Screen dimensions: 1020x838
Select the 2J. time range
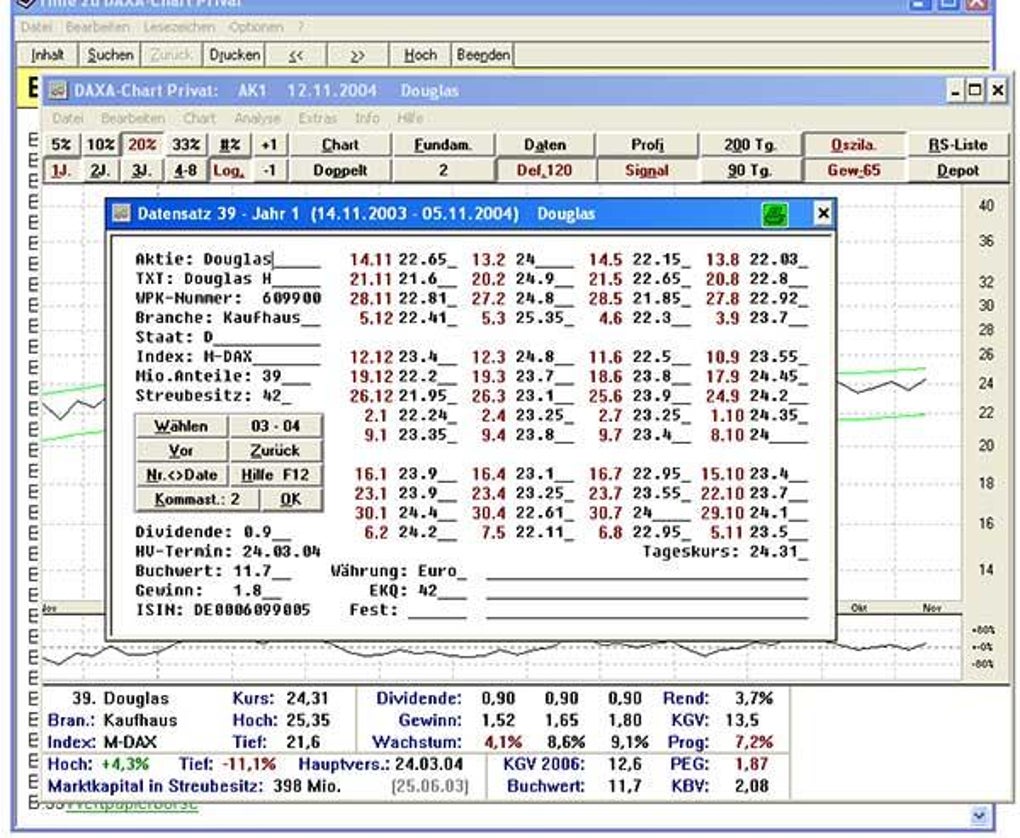point(101,170)
